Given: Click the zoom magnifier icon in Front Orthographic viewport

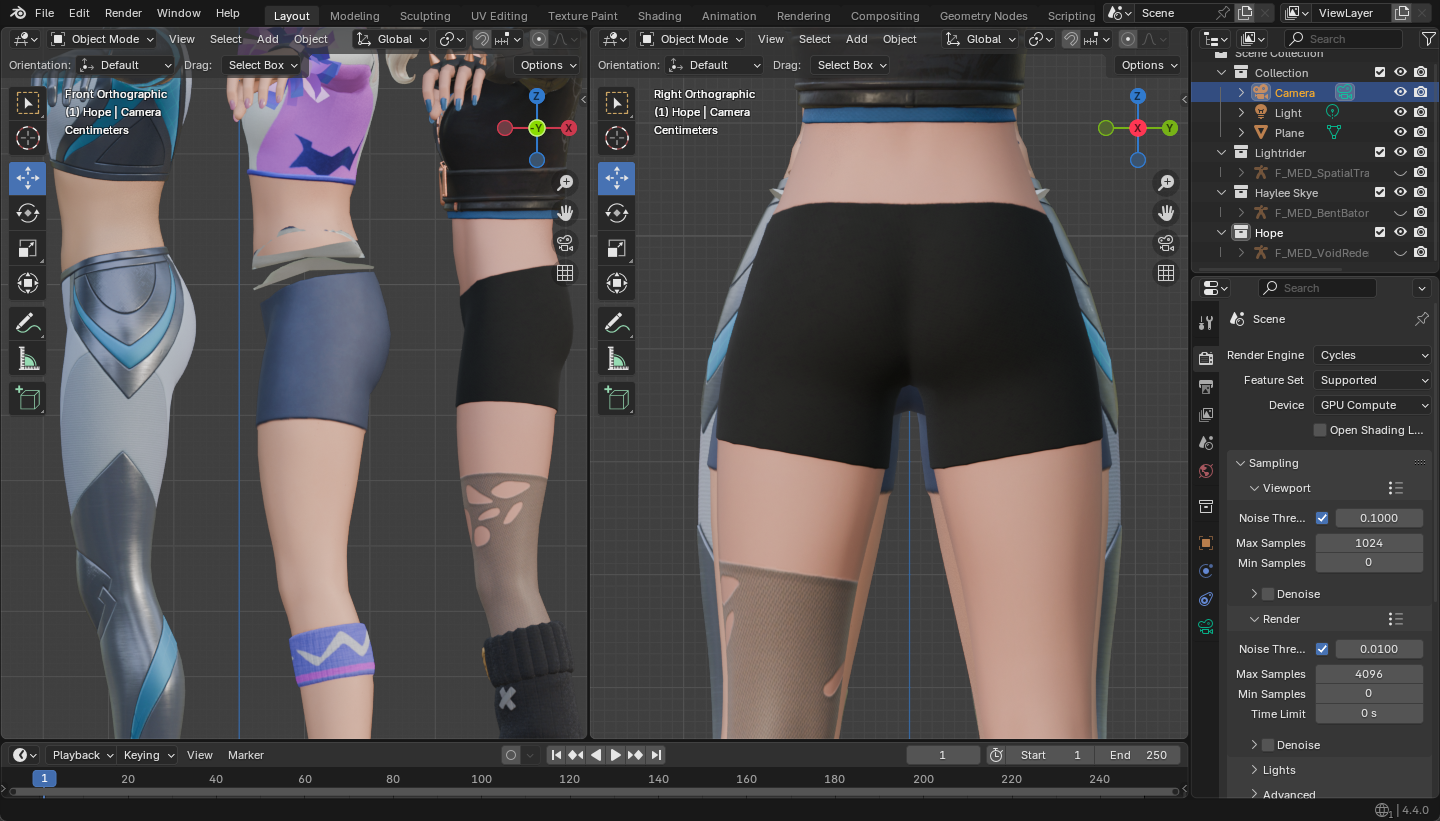Looking at the screenshot, I should tap(565, 182).
